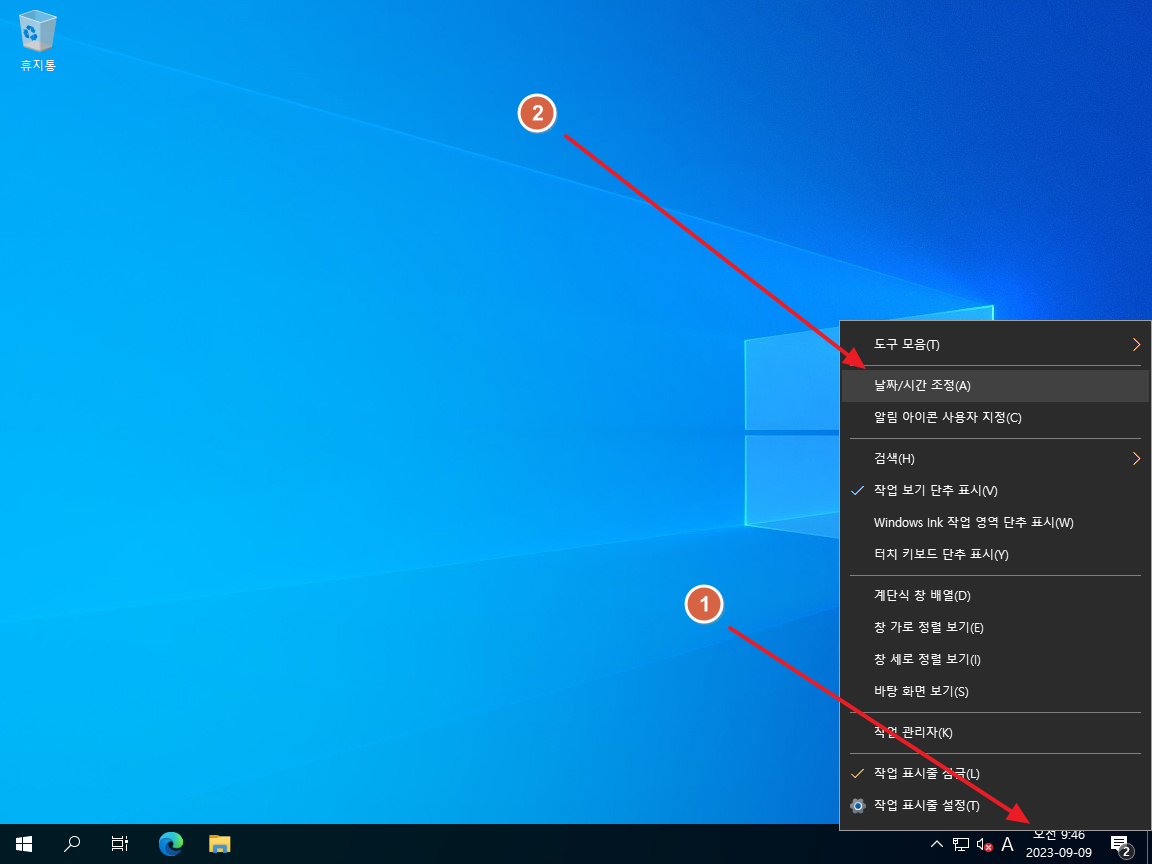
Task: Open Task View from the taskbar
Action: pos(120,844)
